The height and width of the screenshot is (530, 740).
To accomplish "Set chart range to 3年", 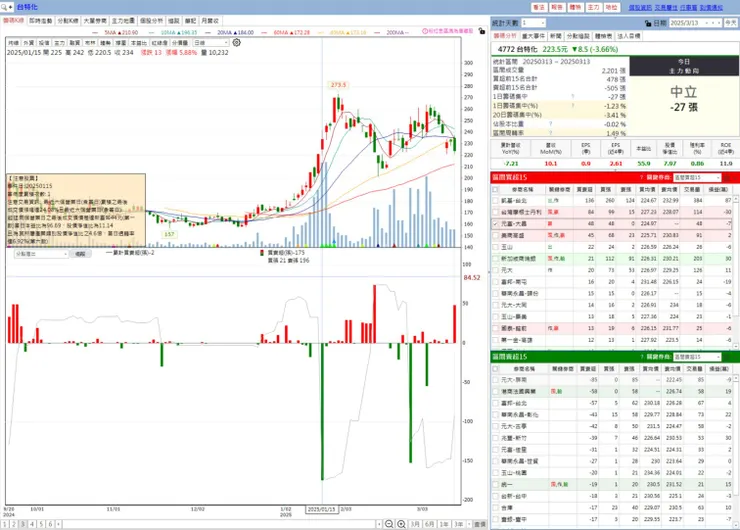I will click(x=458, y=524).
